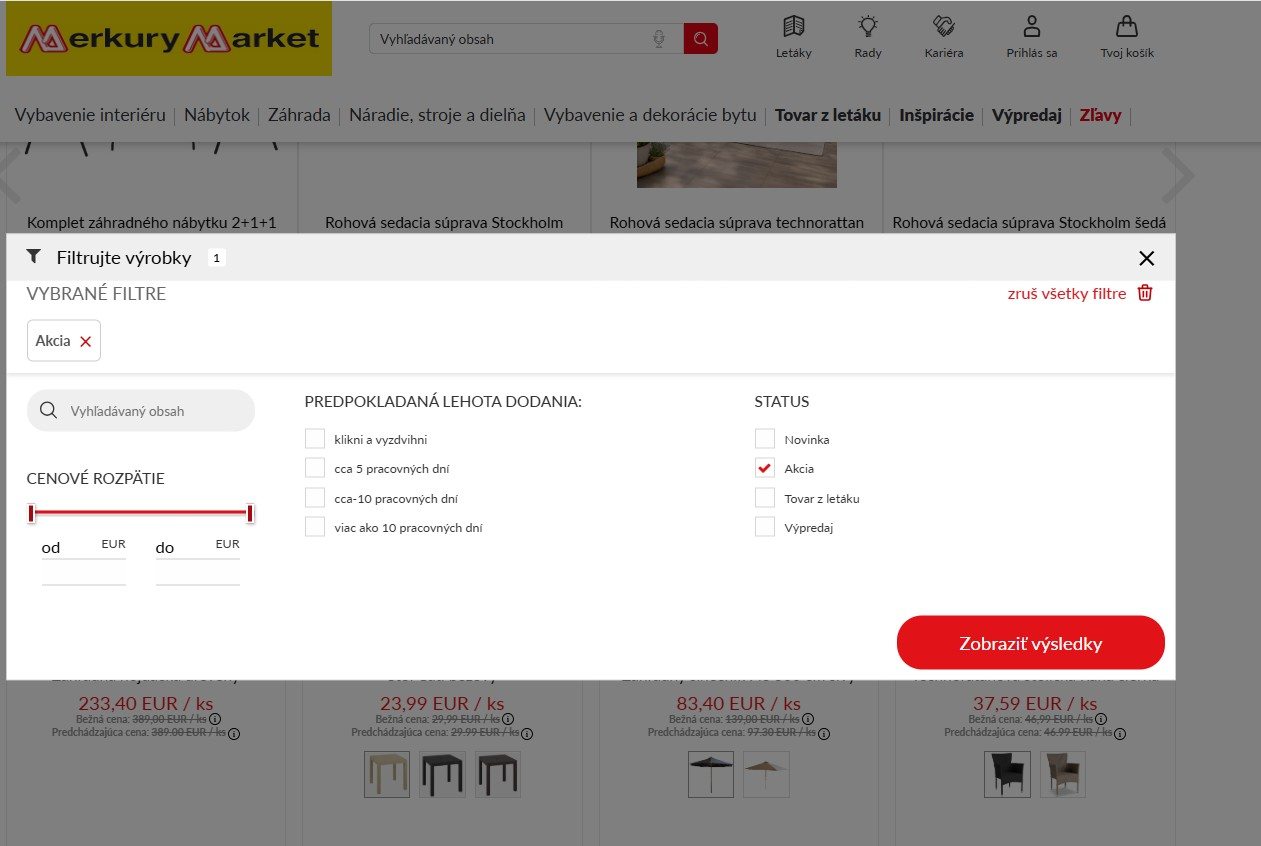
Task: Click Zobraziť výsledky button
Action: pos(1031,643)
